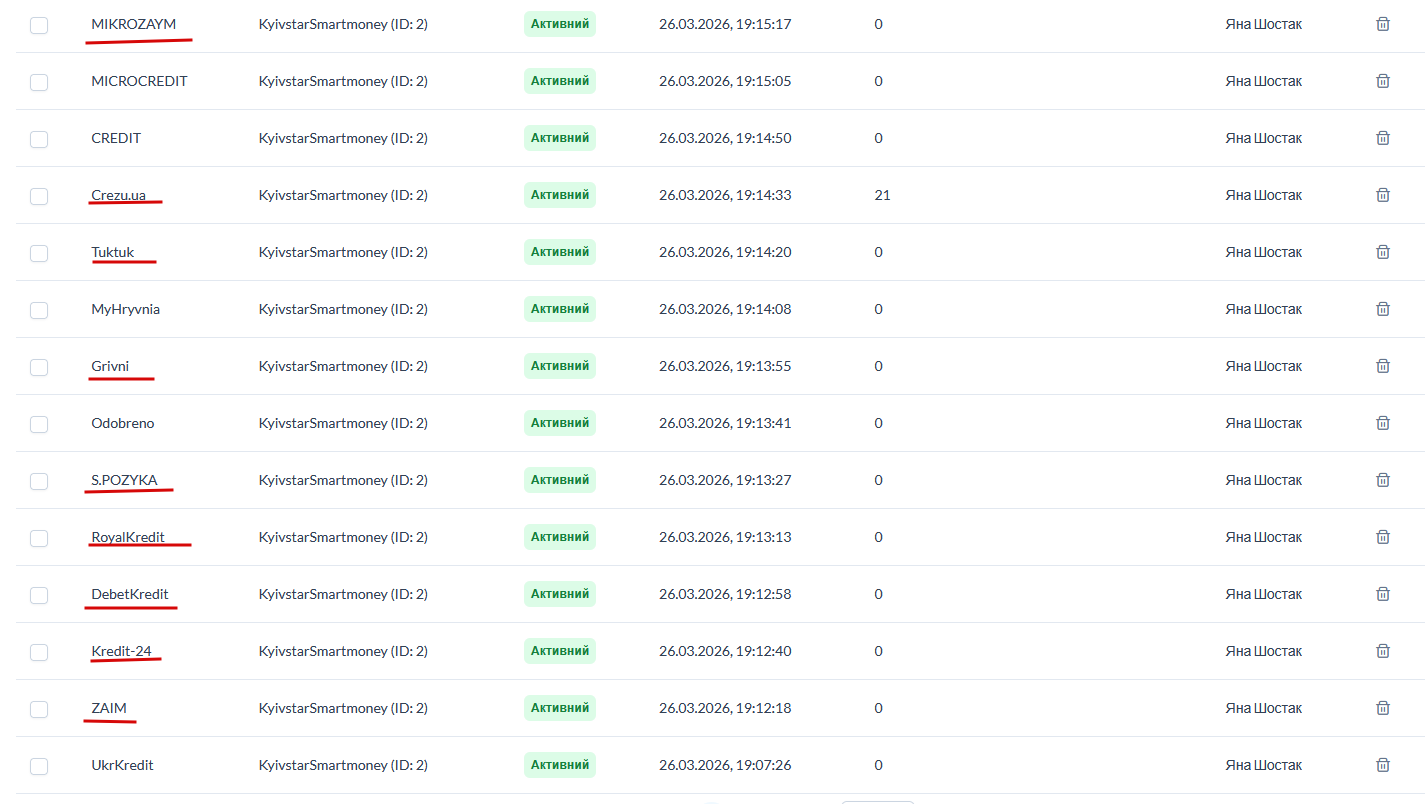Click the ZAIM name
This screenshot has width=1425, height=804.
point(109,708)
